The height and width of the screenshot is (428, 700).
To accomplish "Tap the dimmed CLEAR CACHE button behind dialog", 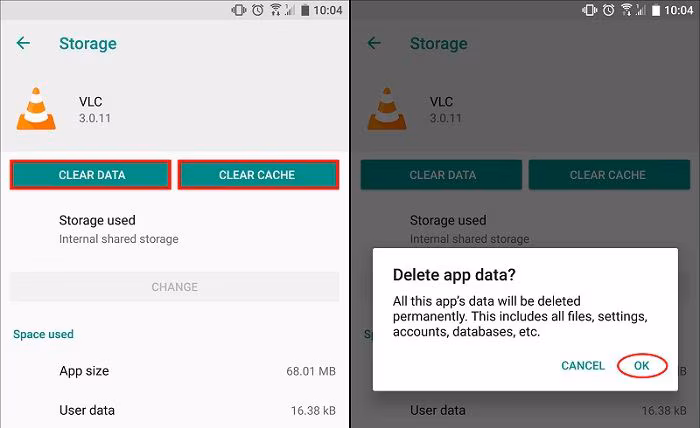I will click(x=609, y=175).
